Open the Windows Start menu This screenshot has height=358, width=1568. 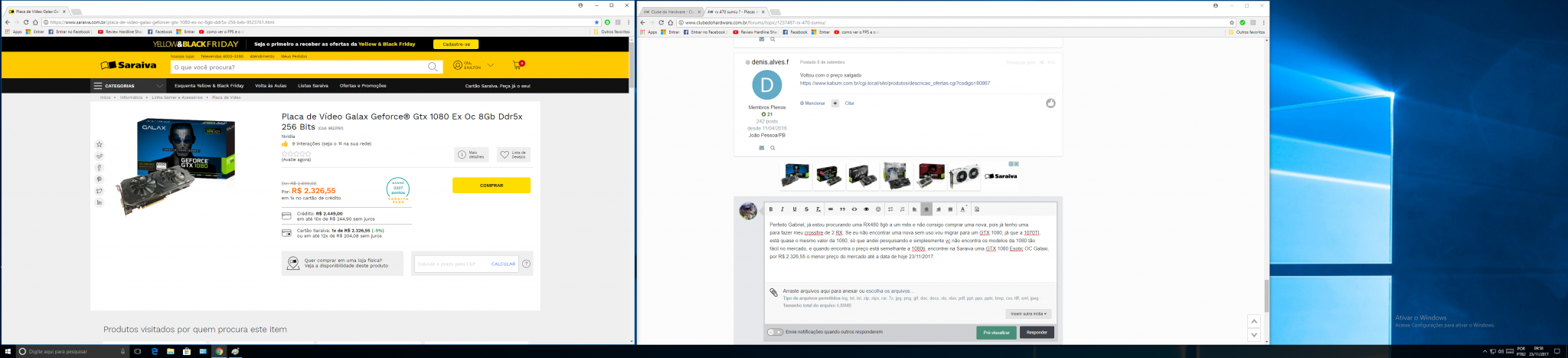click(8, 351)
